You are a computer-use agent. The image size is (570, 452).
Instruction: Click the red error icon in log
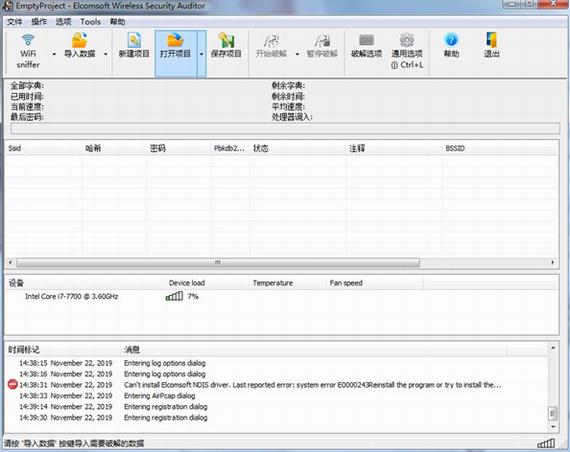coord(12,384)
